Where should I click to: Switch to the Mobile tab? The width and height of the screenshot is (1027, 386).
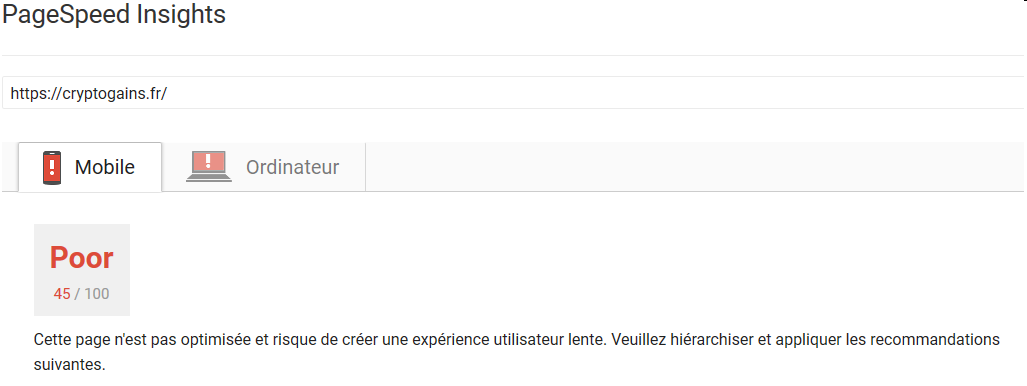point(90,167)
